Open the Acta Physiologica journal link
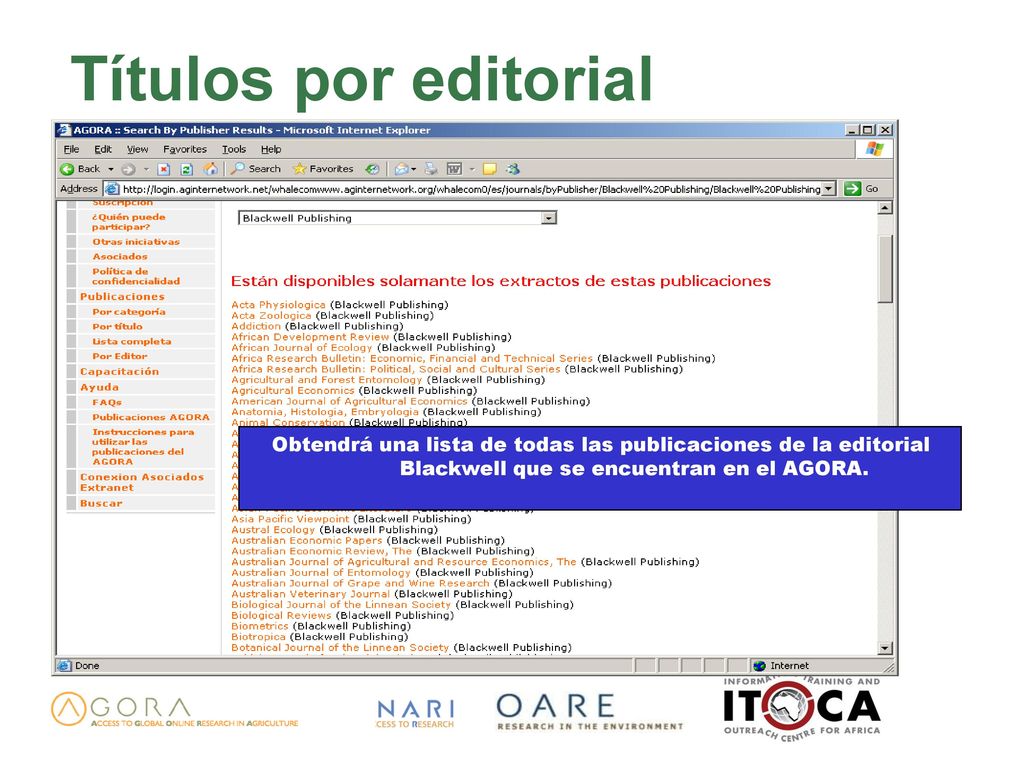The image size is (1024, 768). pyautogui.click(x=278, y=305)
